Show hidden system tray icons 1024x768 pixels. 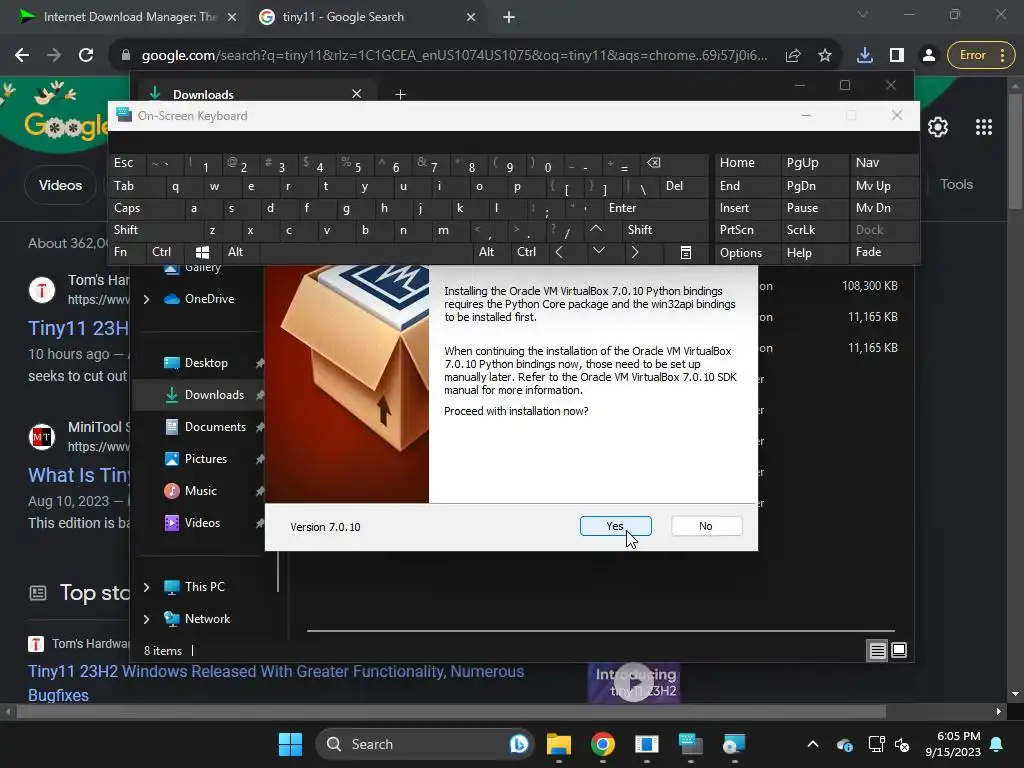[x=813, y=744]
